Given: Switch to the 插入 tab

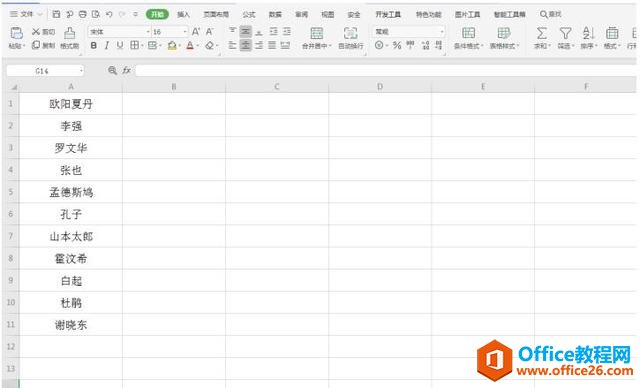Looking at the screenshot, I should point(183,14).
